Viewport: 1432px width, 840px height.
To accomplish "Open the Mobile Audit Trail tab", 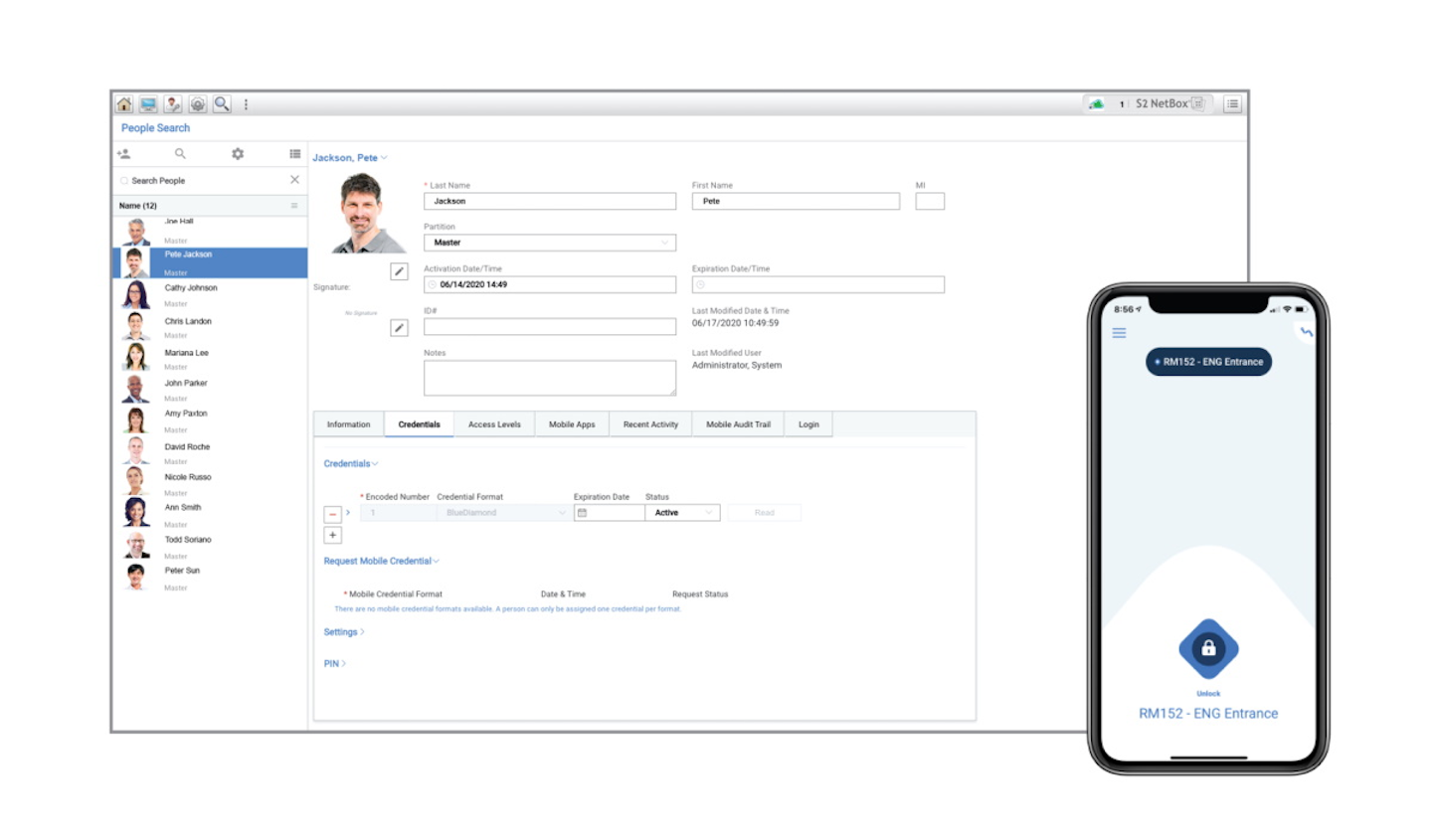I will 738,424.
